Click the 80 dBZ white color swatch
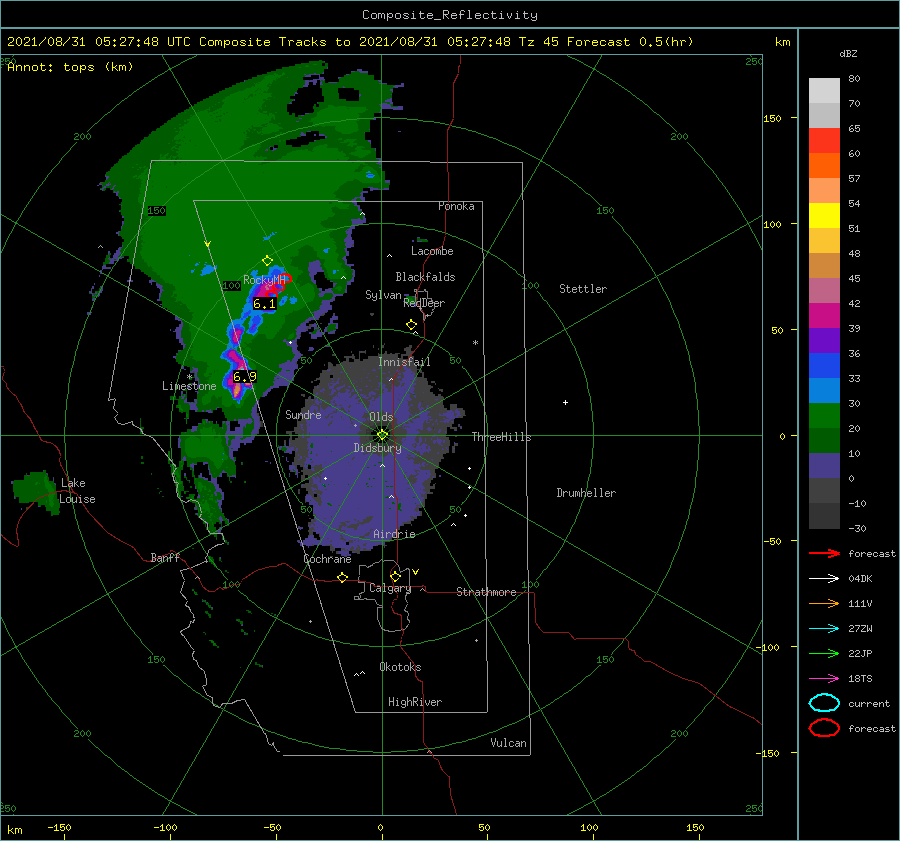 point(824,90)
